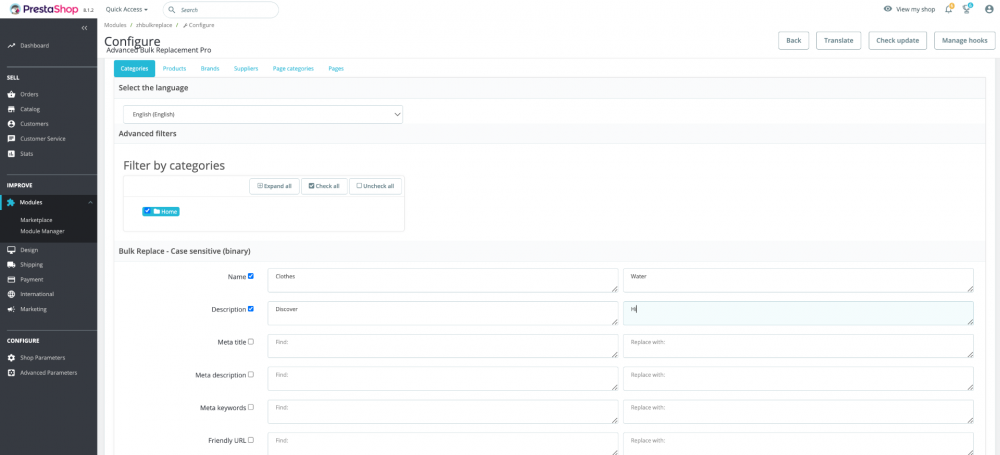Switch to the Pages tab
Viewport: 1000px width, 455px height.
coord(336,68)
